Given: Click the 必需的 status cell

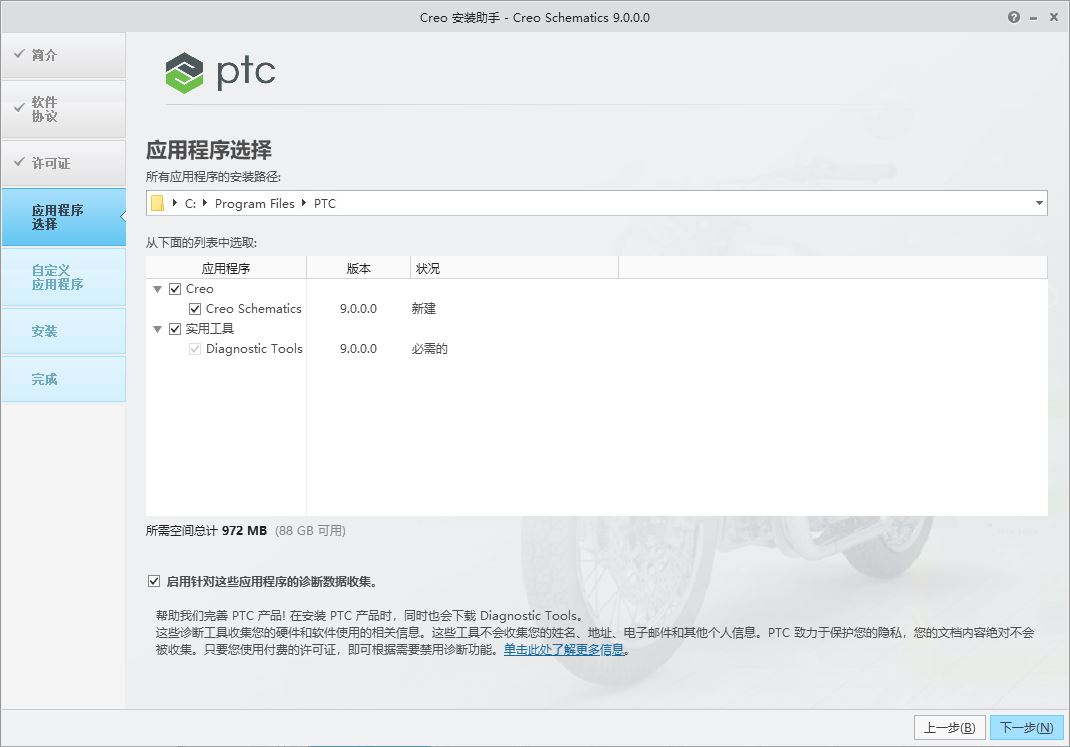Looking at the screenshot, I should [429, 349].
